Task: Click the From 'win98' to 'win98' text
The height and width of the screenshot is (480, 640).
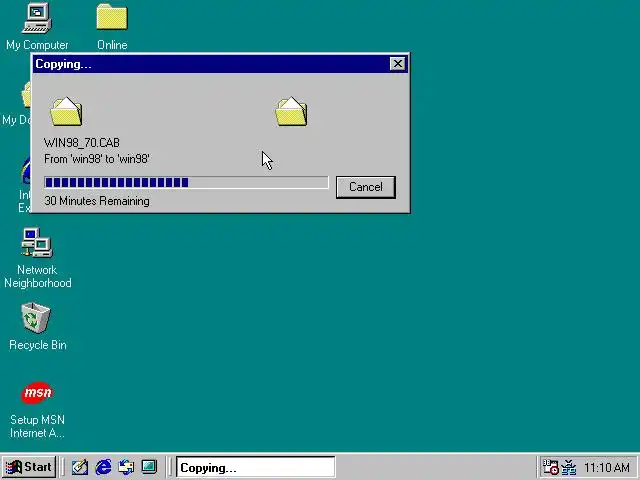Action: (97, 159)
